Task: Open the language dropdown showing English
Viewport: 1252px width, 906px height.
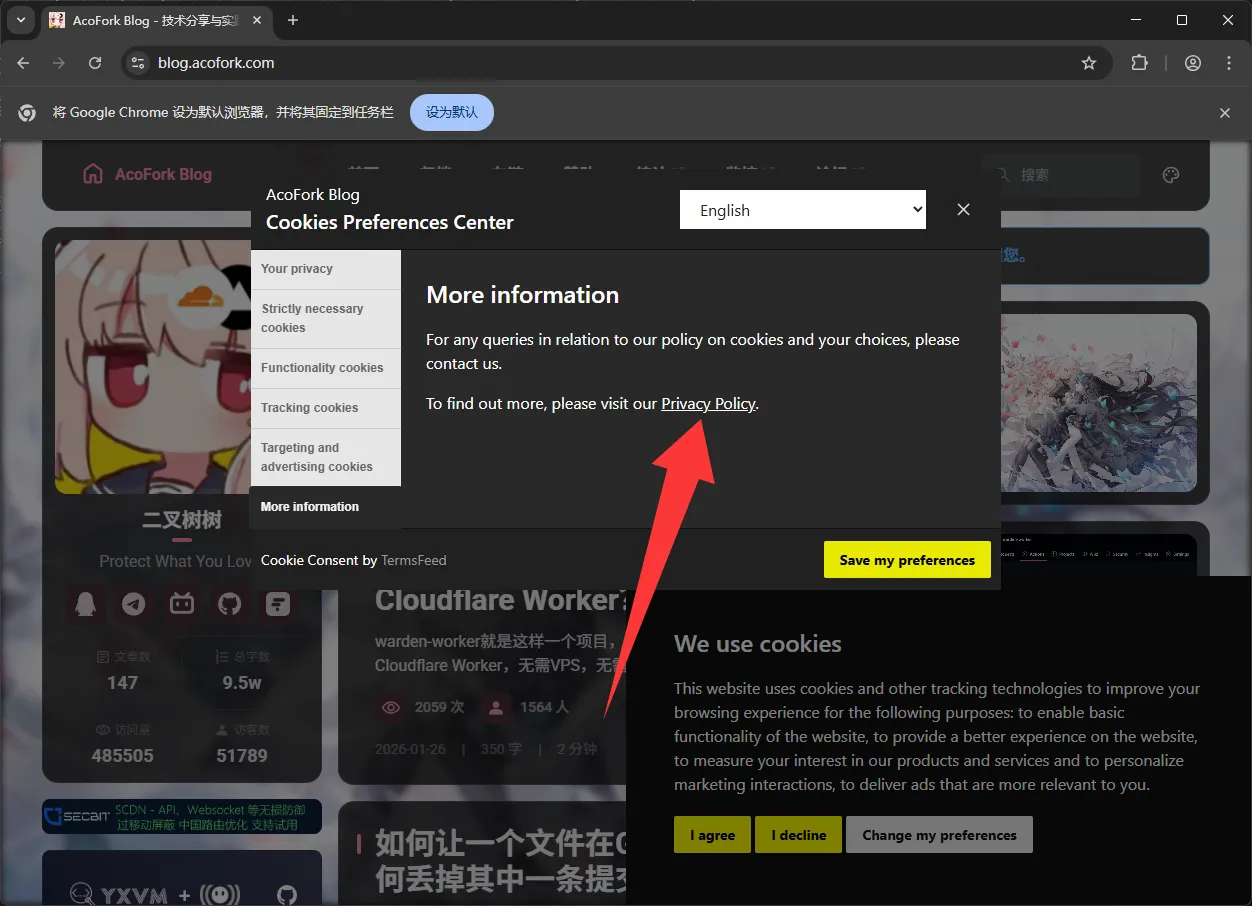Action: 802,210
